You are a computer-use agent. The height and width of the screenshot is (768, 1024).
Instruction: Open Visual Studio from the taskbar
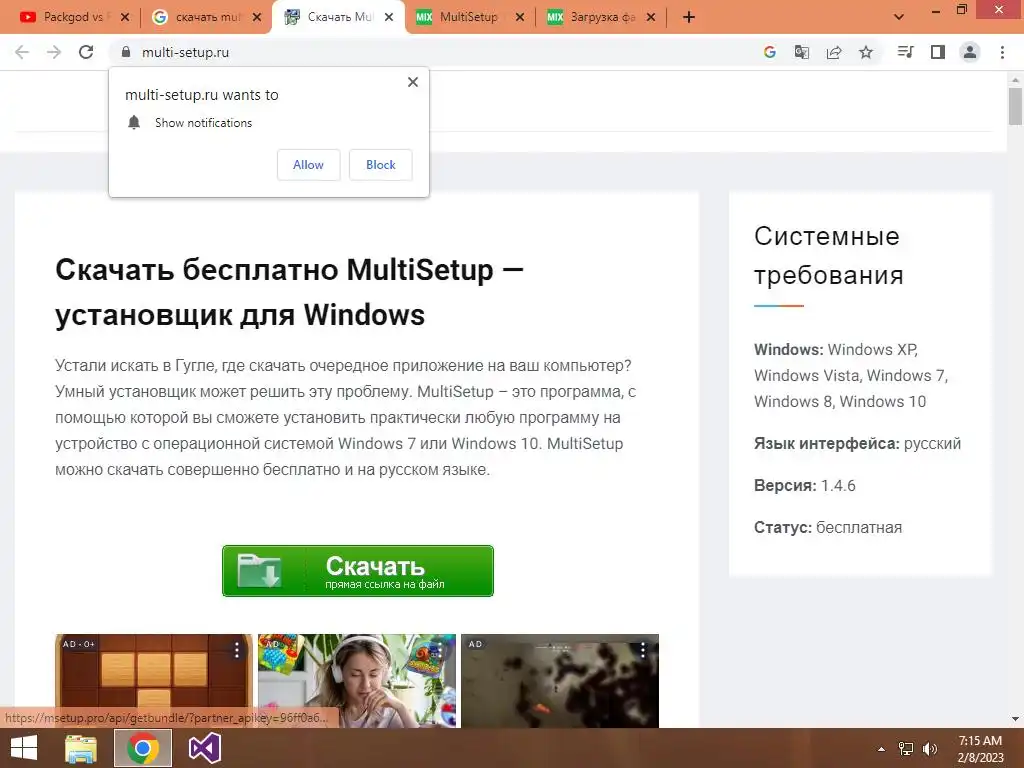coord(204,748)
